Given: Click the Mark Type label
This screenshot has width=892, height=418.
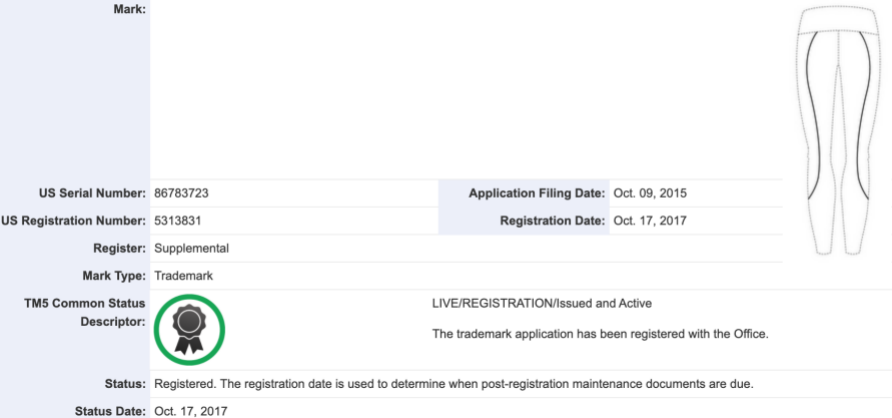Looking at the screenshot, I should 114,276.
